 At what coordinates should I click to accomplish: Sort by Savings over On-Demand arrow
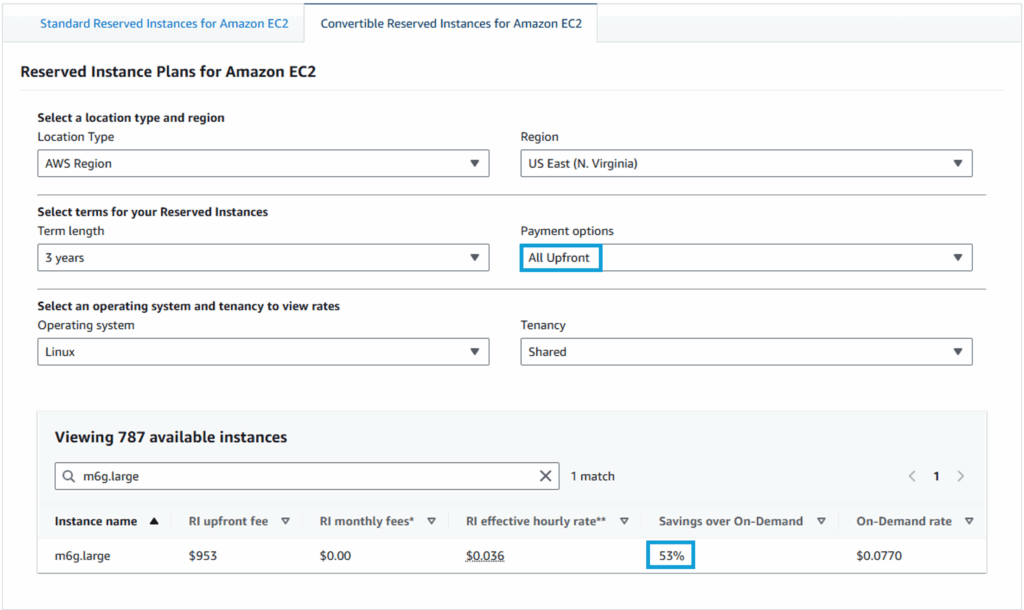click(821, 521)
